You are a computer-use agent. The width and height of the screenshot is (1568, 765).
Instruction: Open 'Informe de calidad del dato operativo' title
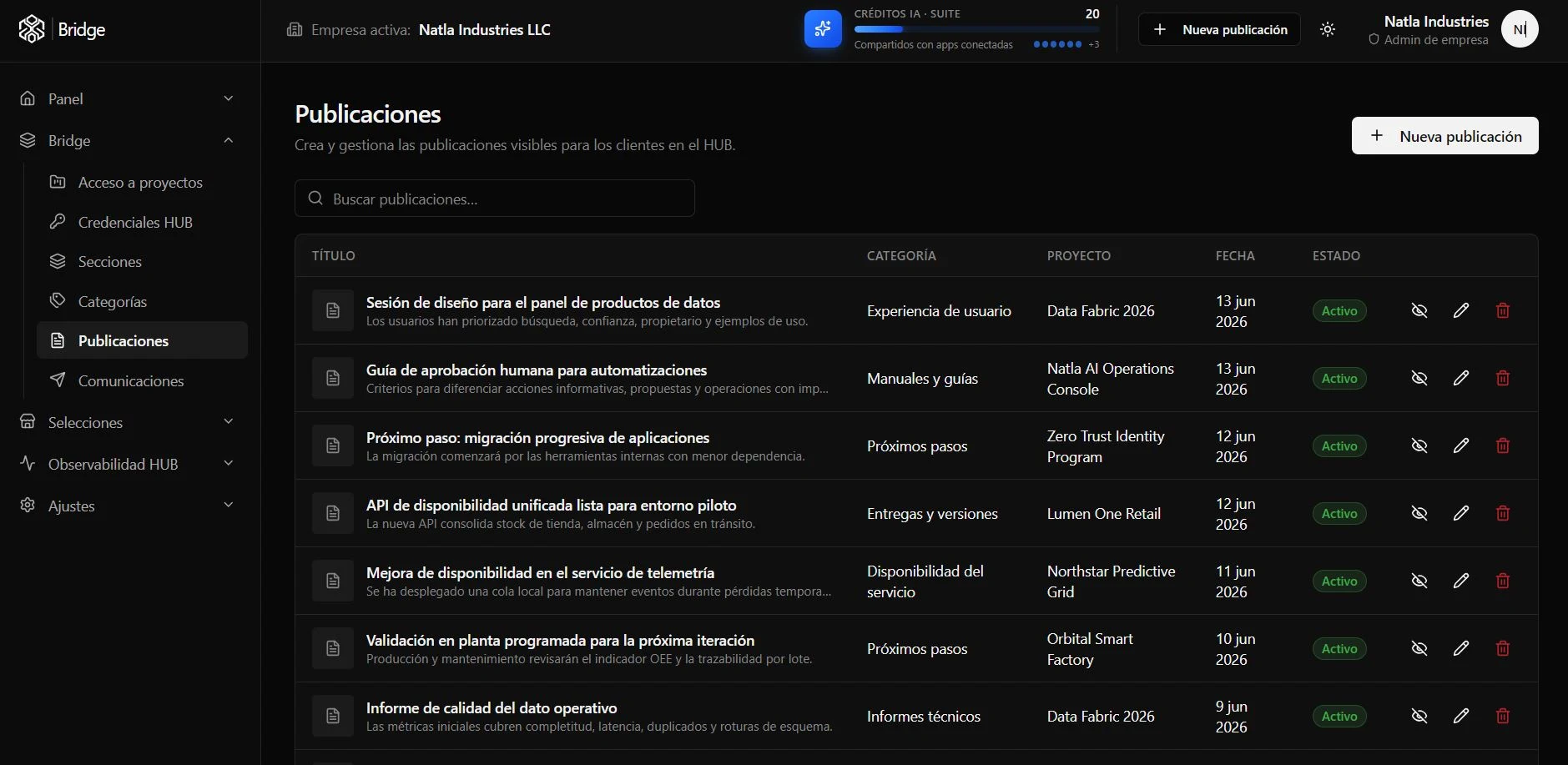click(492, 707)
